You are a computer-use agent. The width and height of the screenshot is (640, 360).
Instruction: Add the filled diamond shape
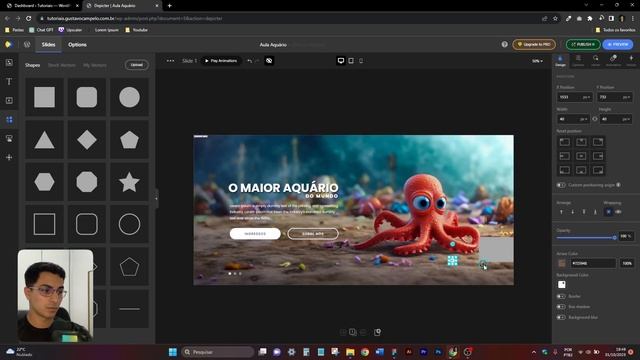(87, 140)
